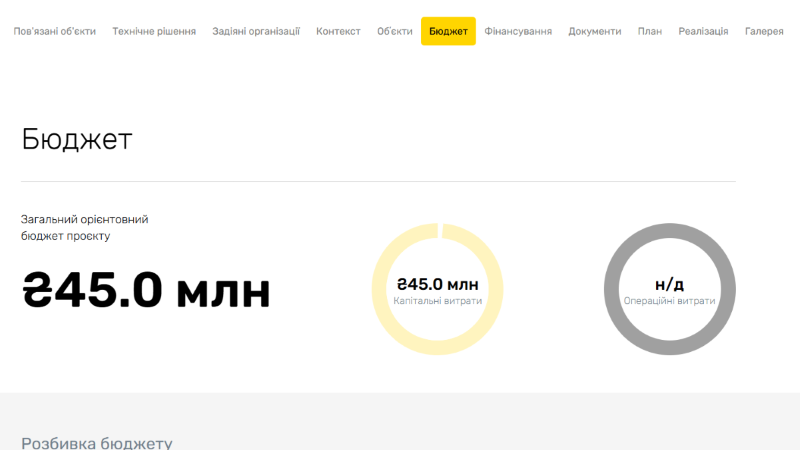Click the Розбивка бюджету section heading

click(x=97, y=442)
